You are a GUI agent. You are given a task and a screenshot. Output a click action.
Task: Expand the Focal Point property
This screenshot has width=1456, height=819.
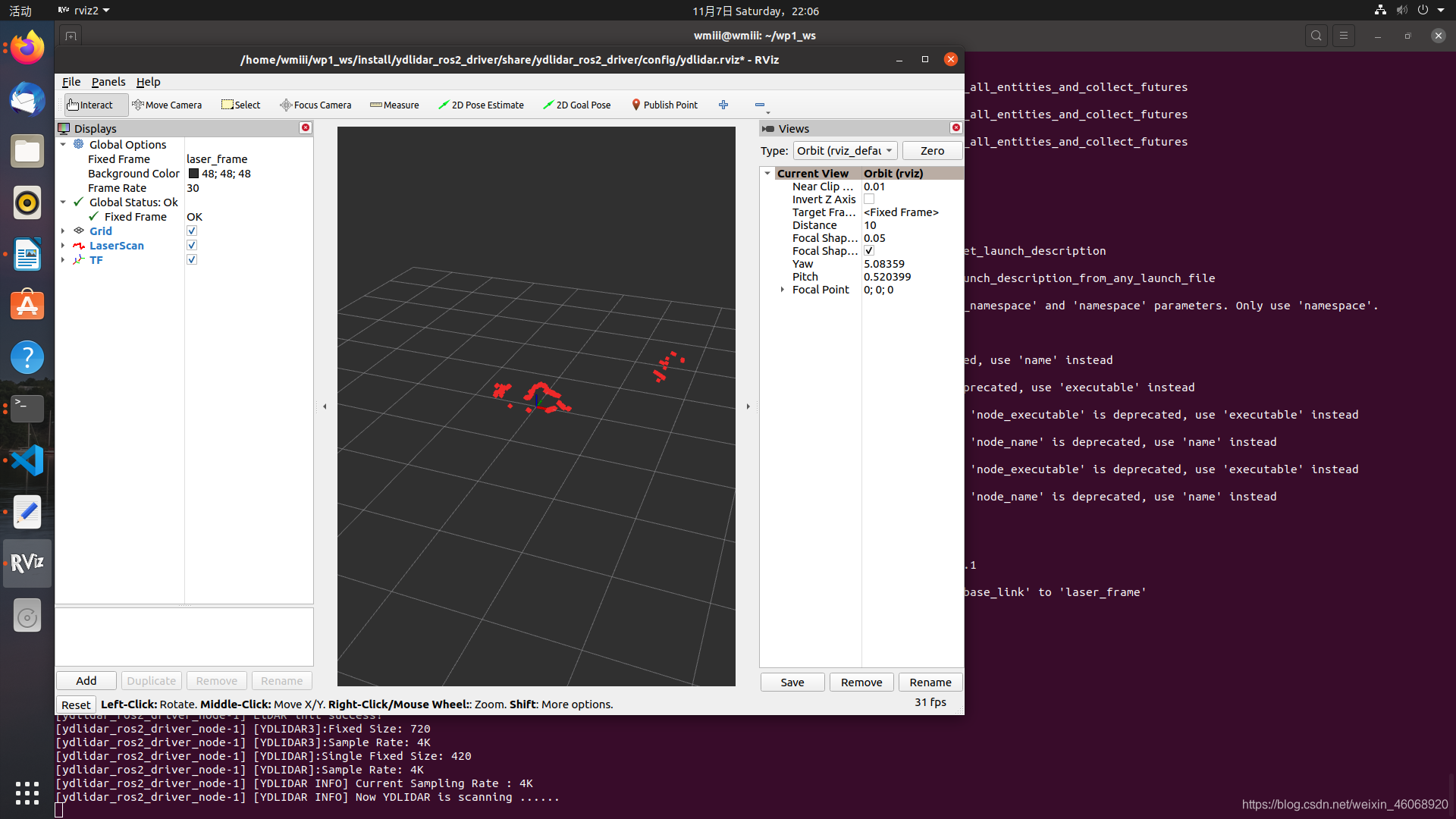(783, 290)
